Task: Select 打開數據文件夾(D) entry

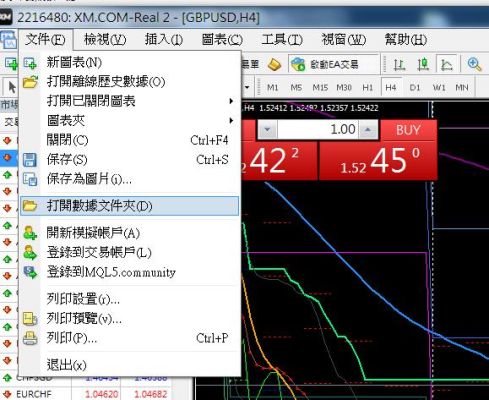Action: click(130, 206)
